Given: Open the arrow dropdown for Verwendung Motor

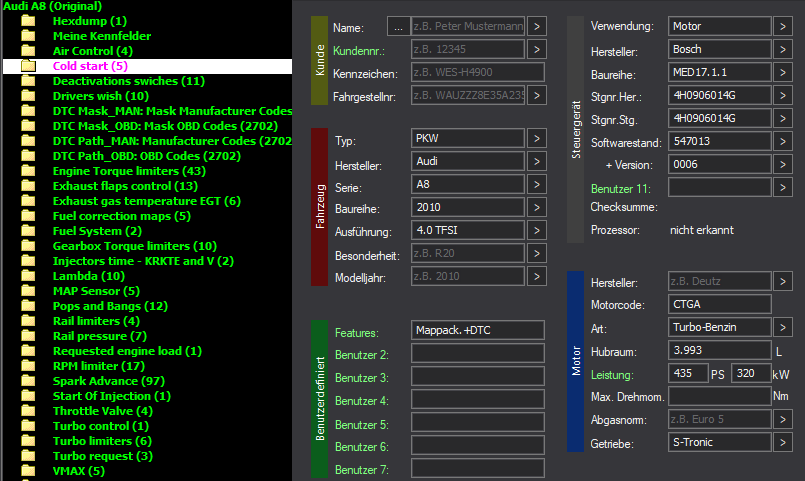Looking at the screenshot, I should point(782,26).
